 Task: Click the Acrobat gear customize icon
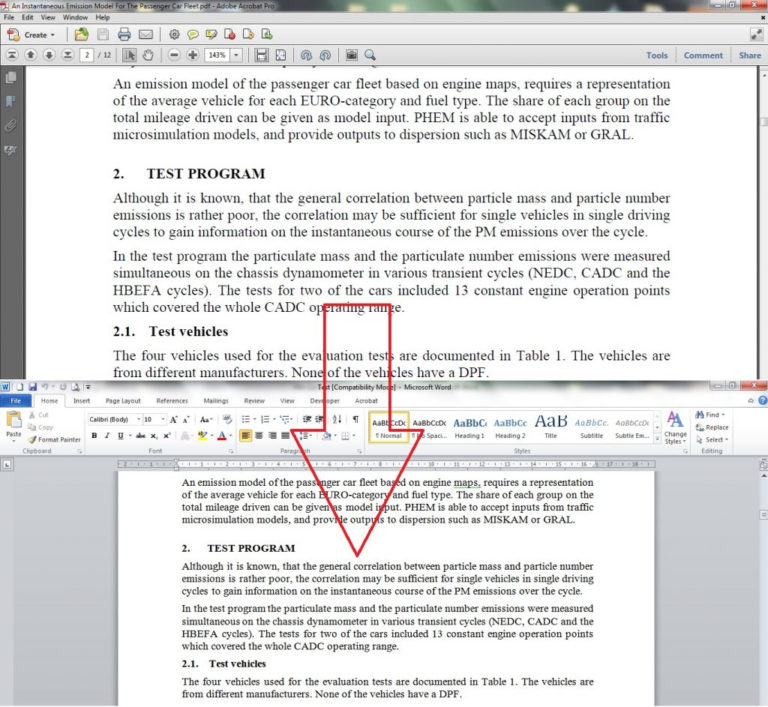(174, 34)
